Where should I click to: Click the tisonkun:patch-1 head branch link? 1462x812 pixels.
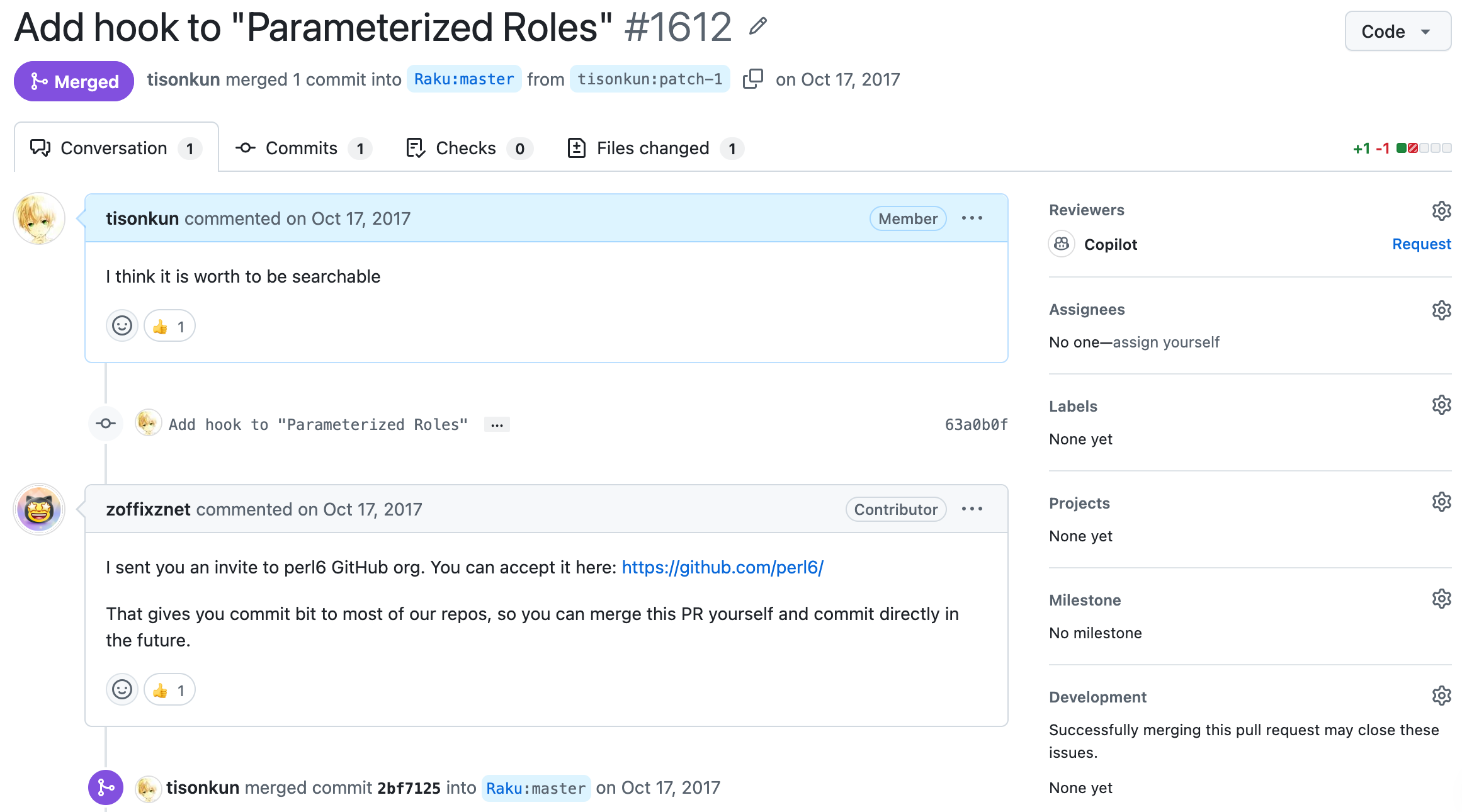tap(650, 79)
